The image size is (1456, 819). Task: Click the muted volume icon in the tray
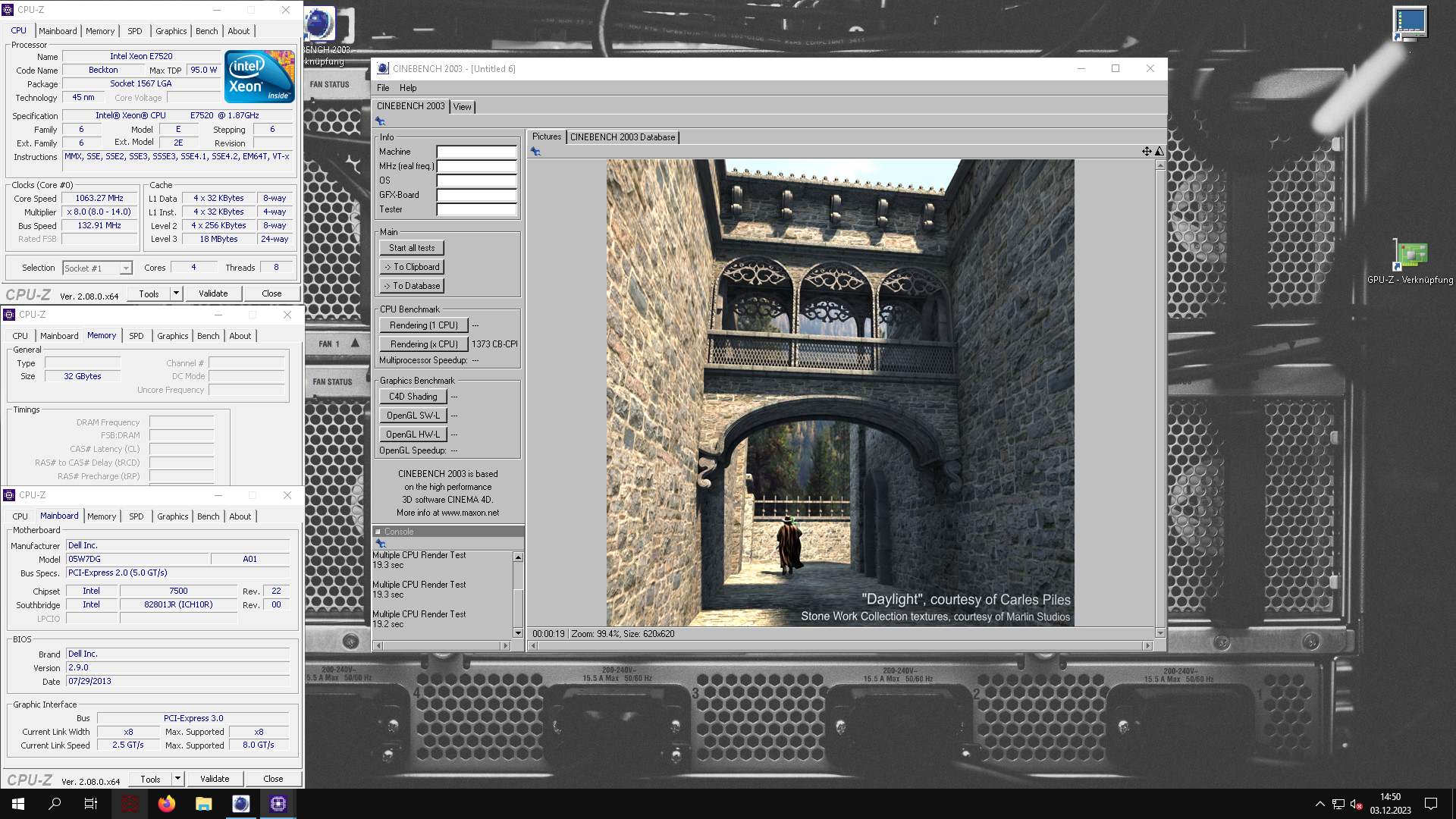point(1357,804)
